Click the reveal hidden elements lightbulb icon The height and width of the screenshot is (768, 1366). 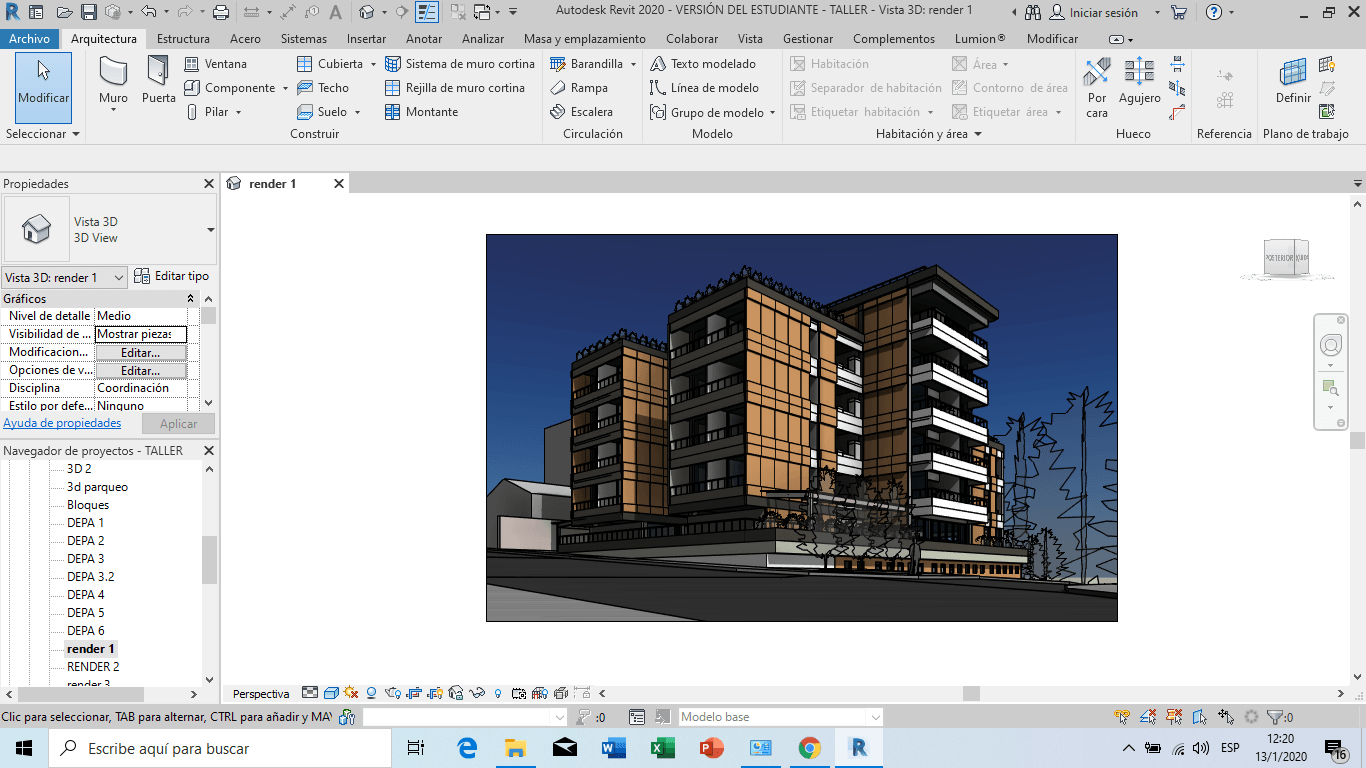pyautogui.click(x=498, y=693)
